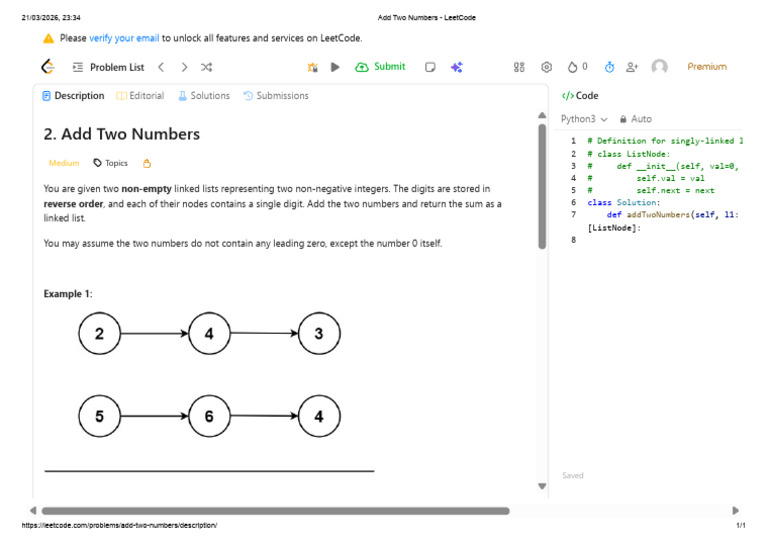Image resolution: width=768 pixels, height=543 pixels.
Task: Click the description scrollbar up arrow
Action: pos(542,116)
